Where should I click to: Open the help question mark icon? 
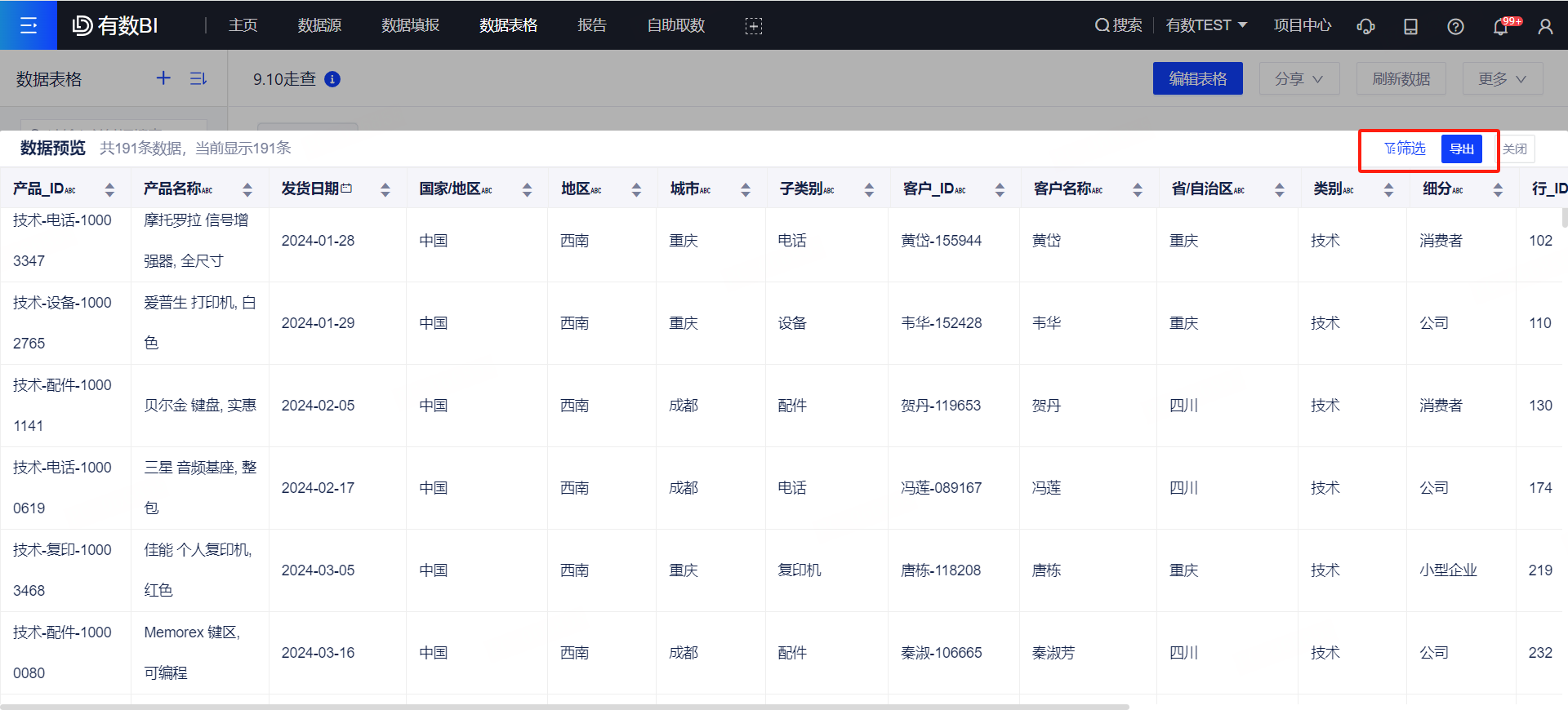coord(1455,27)
